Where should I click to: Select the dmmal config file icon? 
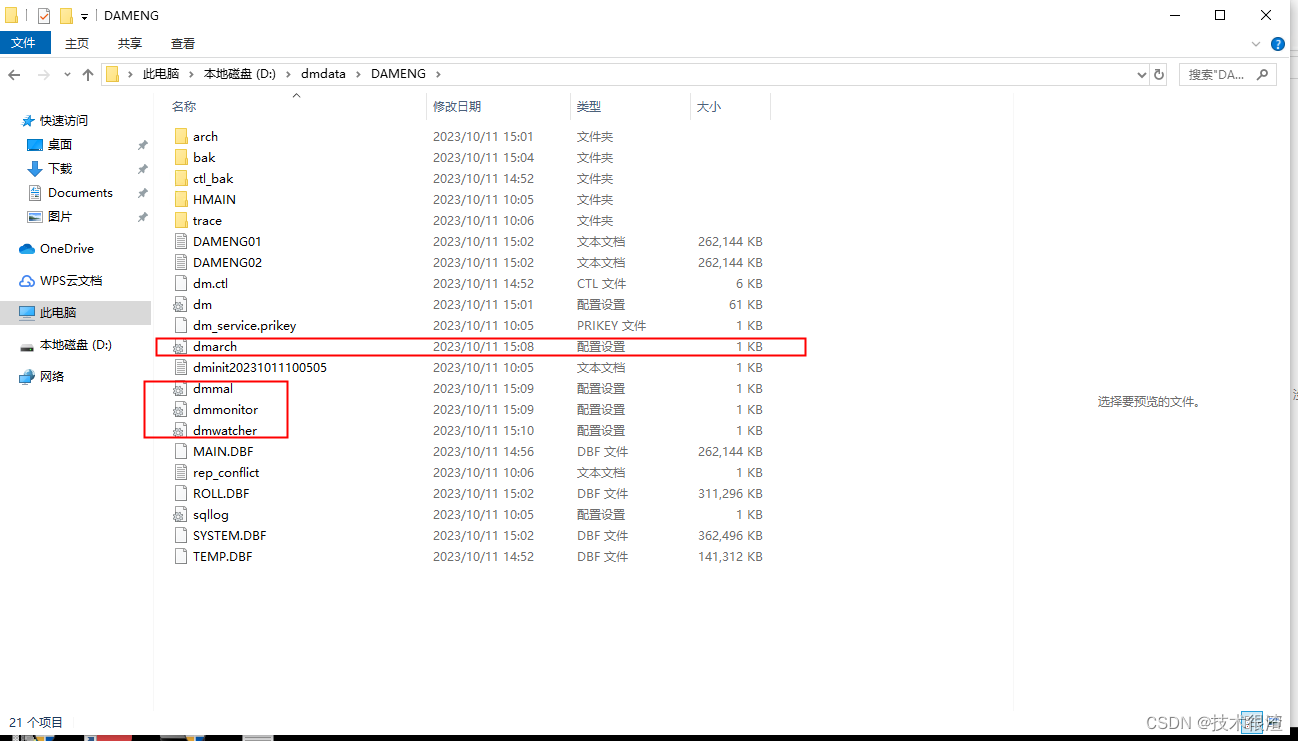click(181, 388)
